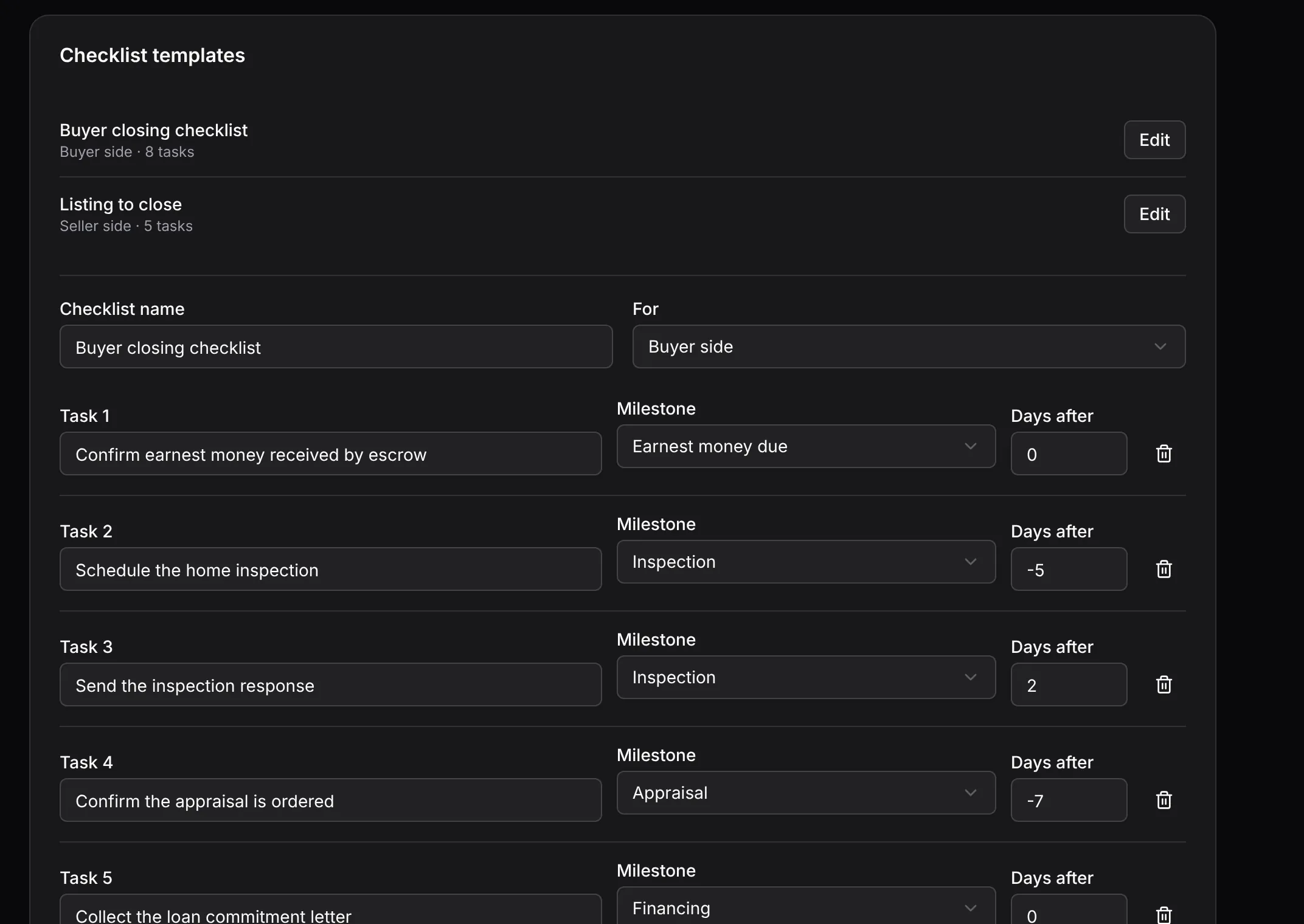Click the Listing to close title
1304x924 pixels.
pyautogui.click(x=120, y=204)
